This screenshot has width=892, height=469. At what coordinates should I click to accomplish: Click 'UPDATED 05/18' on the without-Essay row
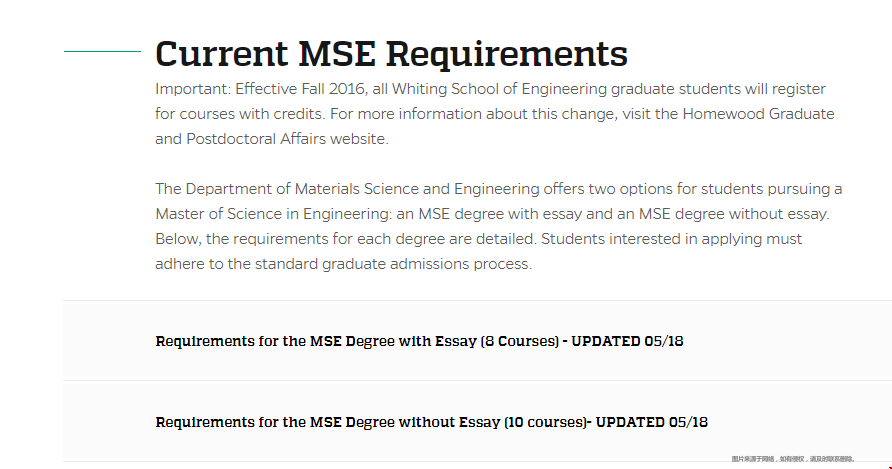pos(651,422)
